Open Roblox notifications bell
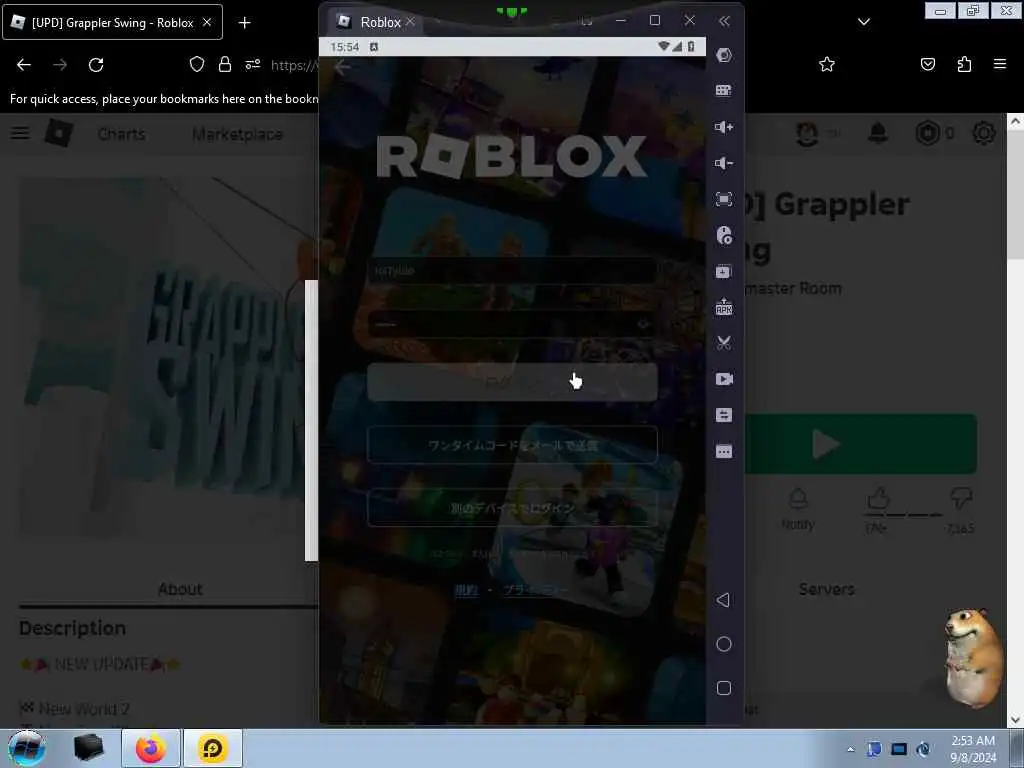 [878, 133]
